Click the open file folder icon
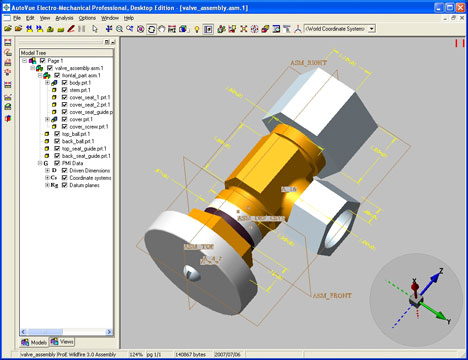Image resolution: width=468 pixels, height=360 pixels. point(8,29)
